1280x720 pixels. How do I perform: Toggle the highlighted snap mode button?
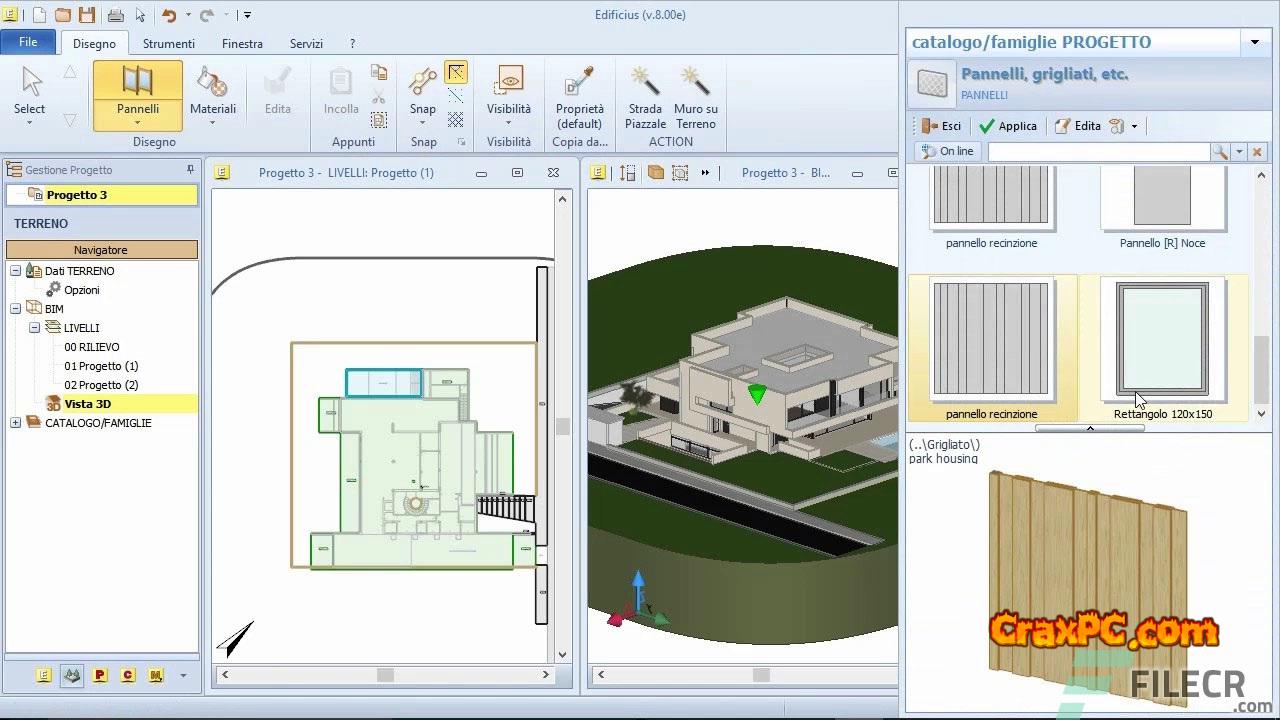pos(456,72)
